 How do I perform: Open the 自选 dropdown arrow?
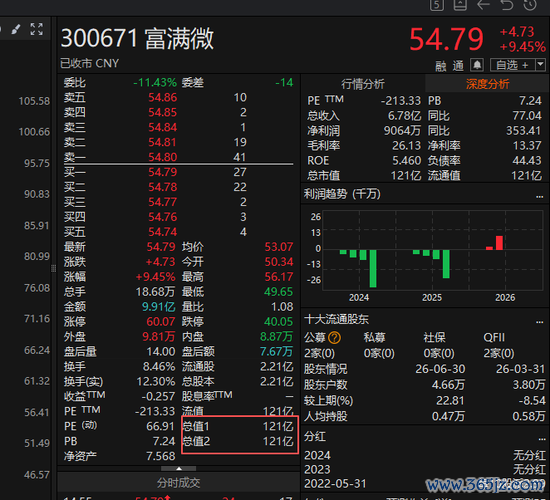coord(541,65)
